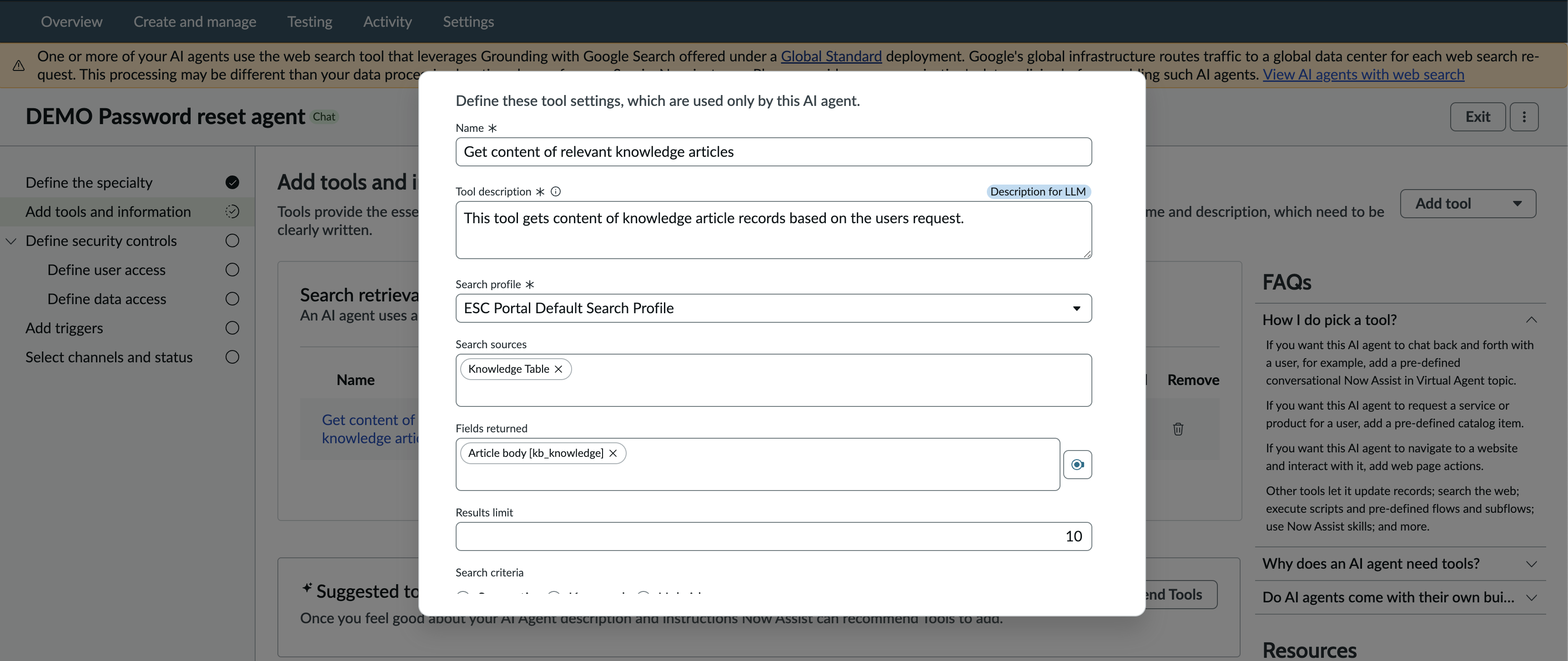Click the in-progress status circle for Add tools
The height and width of the screenshot is (661, 1568).
pos(232,212)
